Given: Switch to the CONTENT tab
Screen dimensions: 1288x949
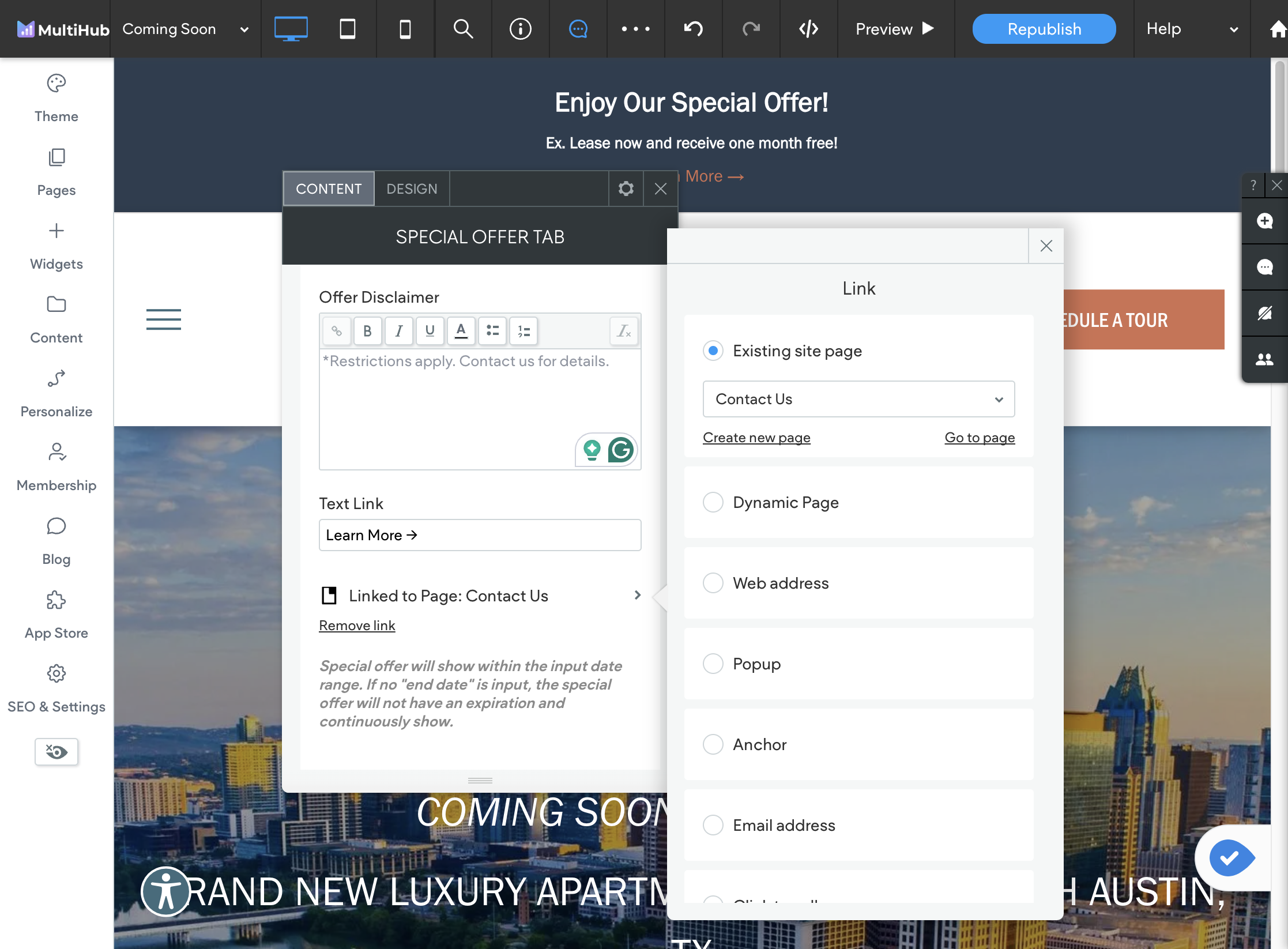Looking at the screenshot, I should click(x=329, y=189).
